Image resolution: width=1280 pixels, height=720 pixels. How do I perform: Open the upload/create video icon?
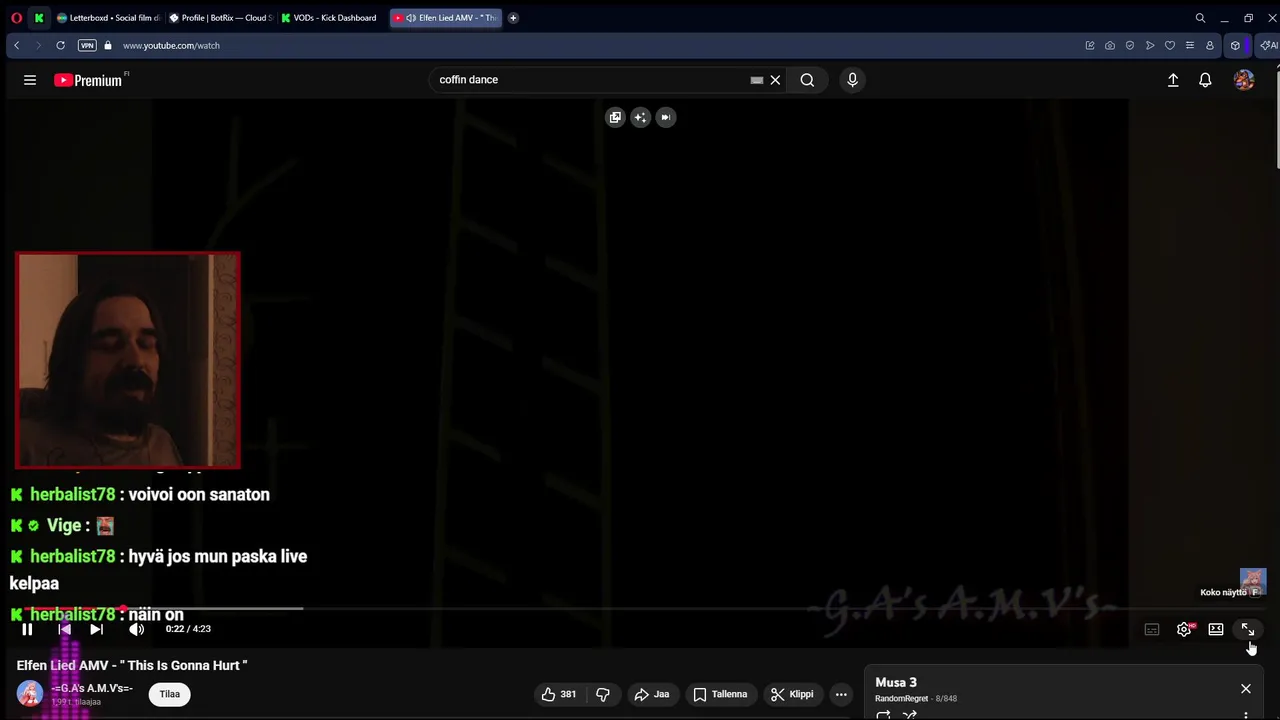pyautogui.click(x=1173, y=80)
